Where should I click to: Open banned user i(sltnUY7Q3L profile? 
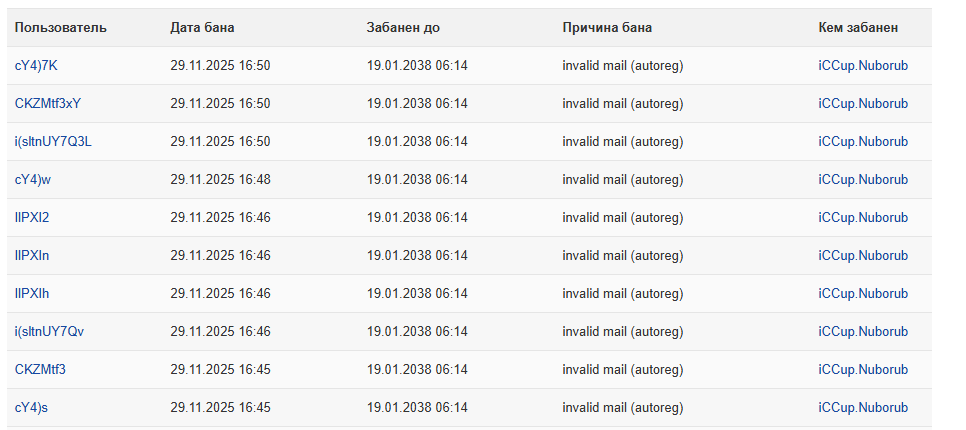point(53,142)
